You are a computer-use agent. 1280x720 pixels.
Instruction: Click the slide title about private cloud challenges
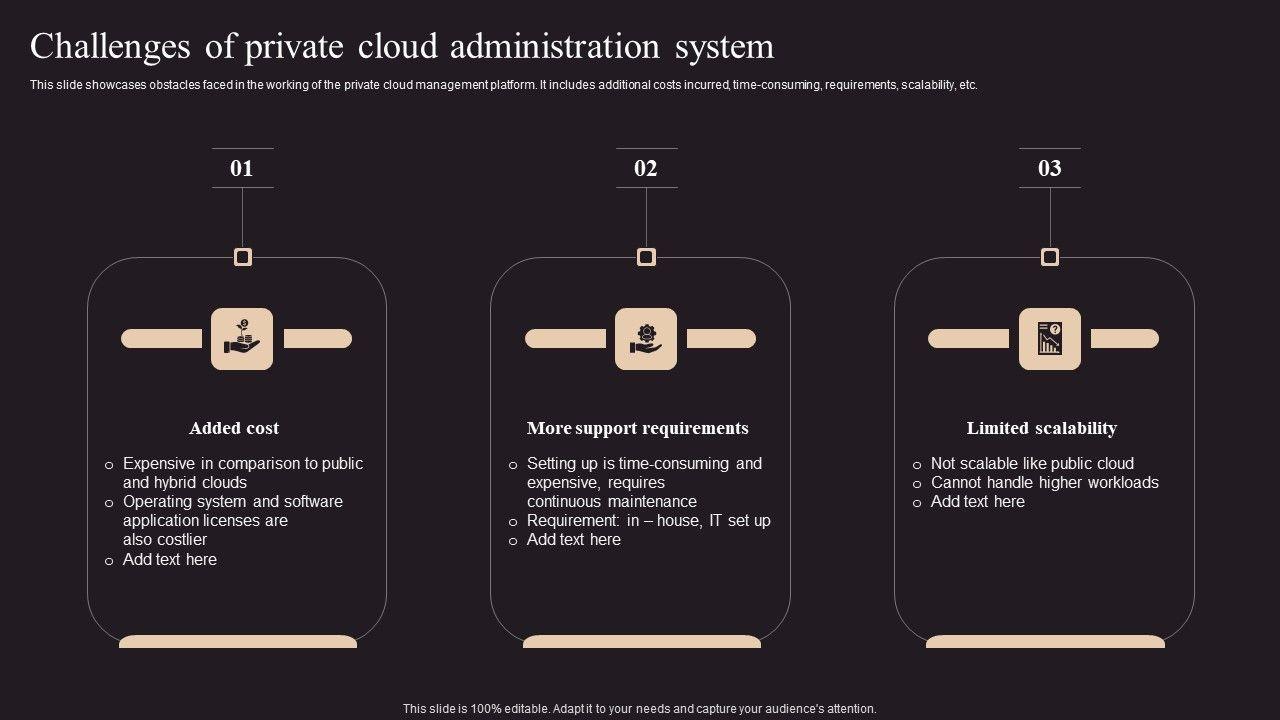pyautogui.click(x=402, y=47)
